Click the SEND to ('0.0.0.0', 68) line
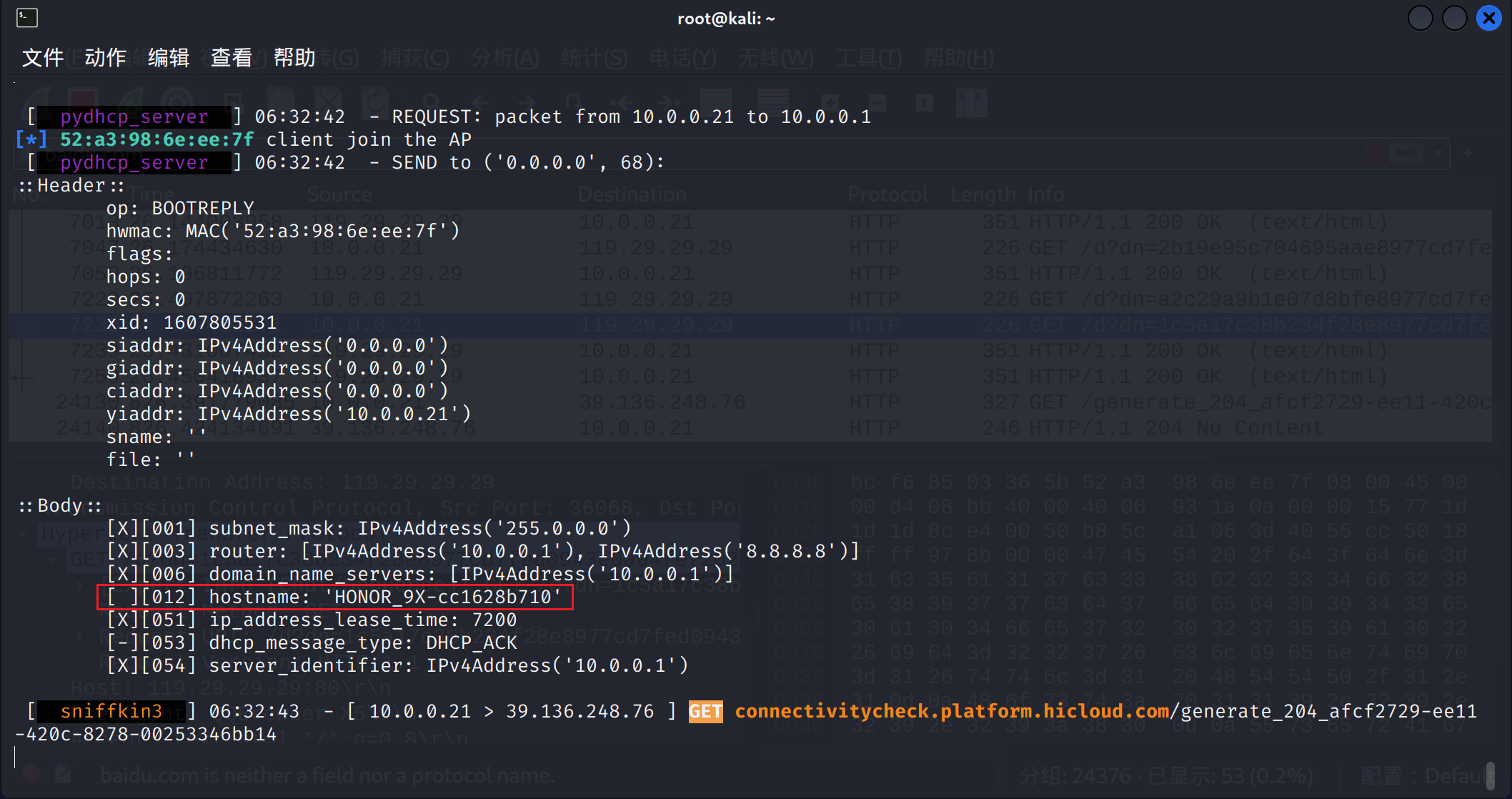 [346, 162]
